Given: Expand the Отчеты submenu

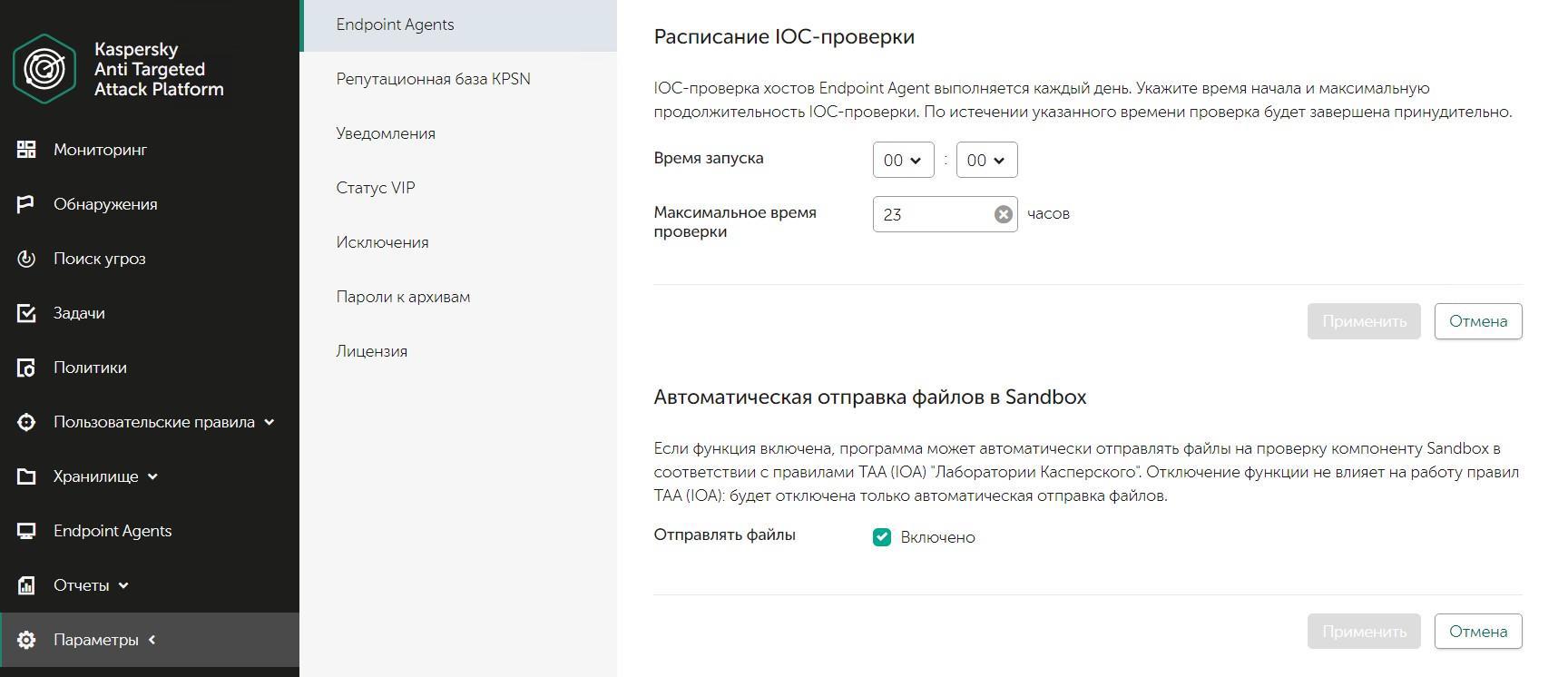Looking at the screenshot, I should (123, 585).
